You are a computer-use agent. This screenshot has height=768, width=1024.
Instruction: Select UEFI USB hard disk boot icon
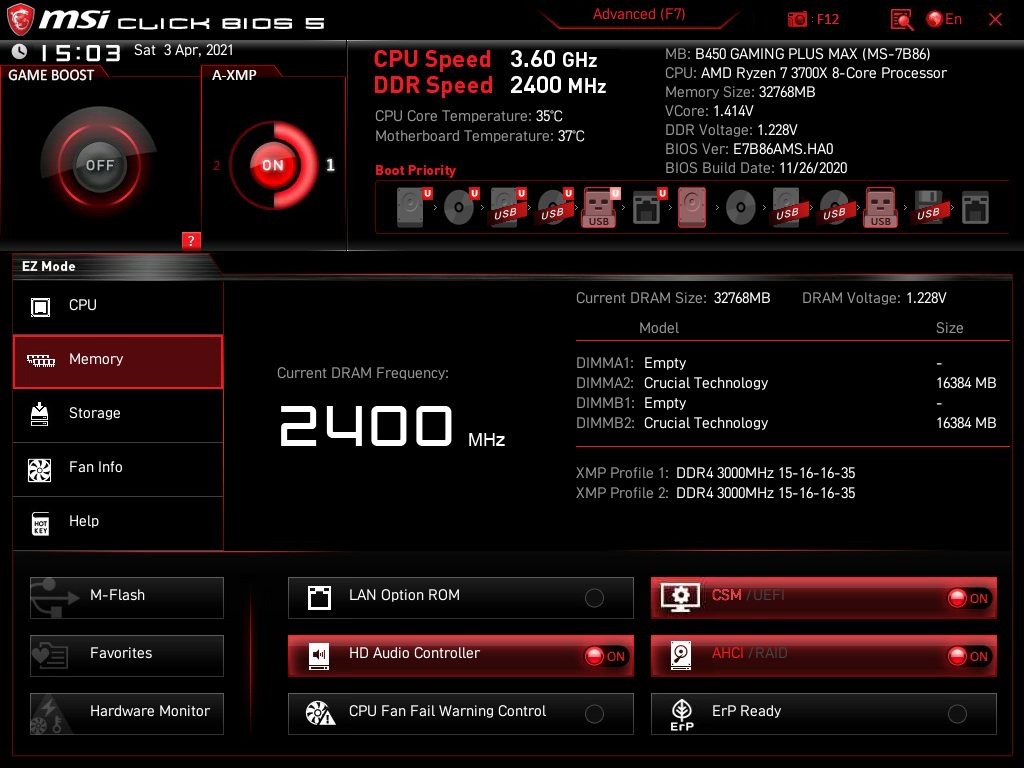point(508,208)
